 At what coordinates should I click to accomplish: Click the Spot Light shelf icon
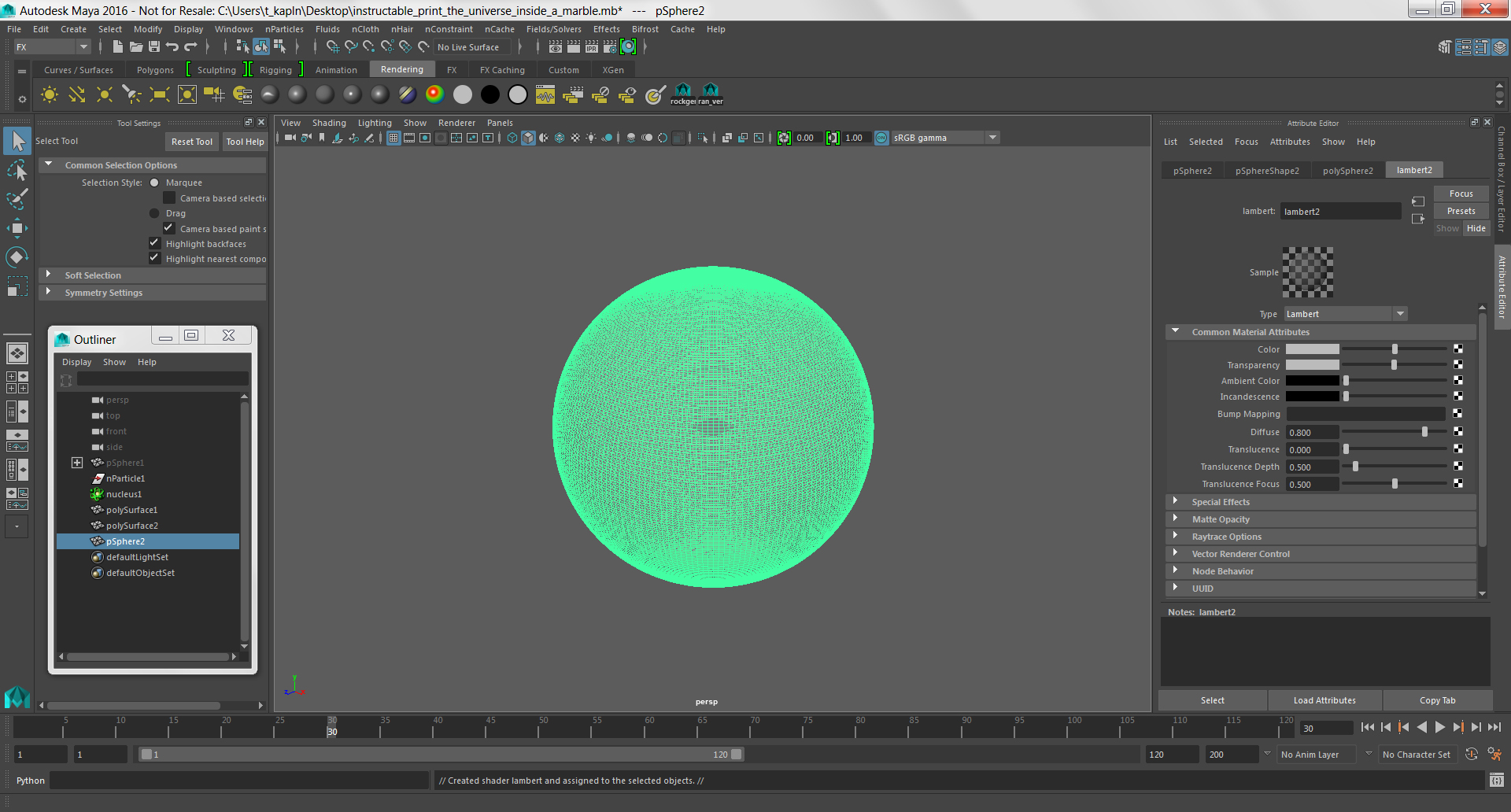(x=131, y=95)
